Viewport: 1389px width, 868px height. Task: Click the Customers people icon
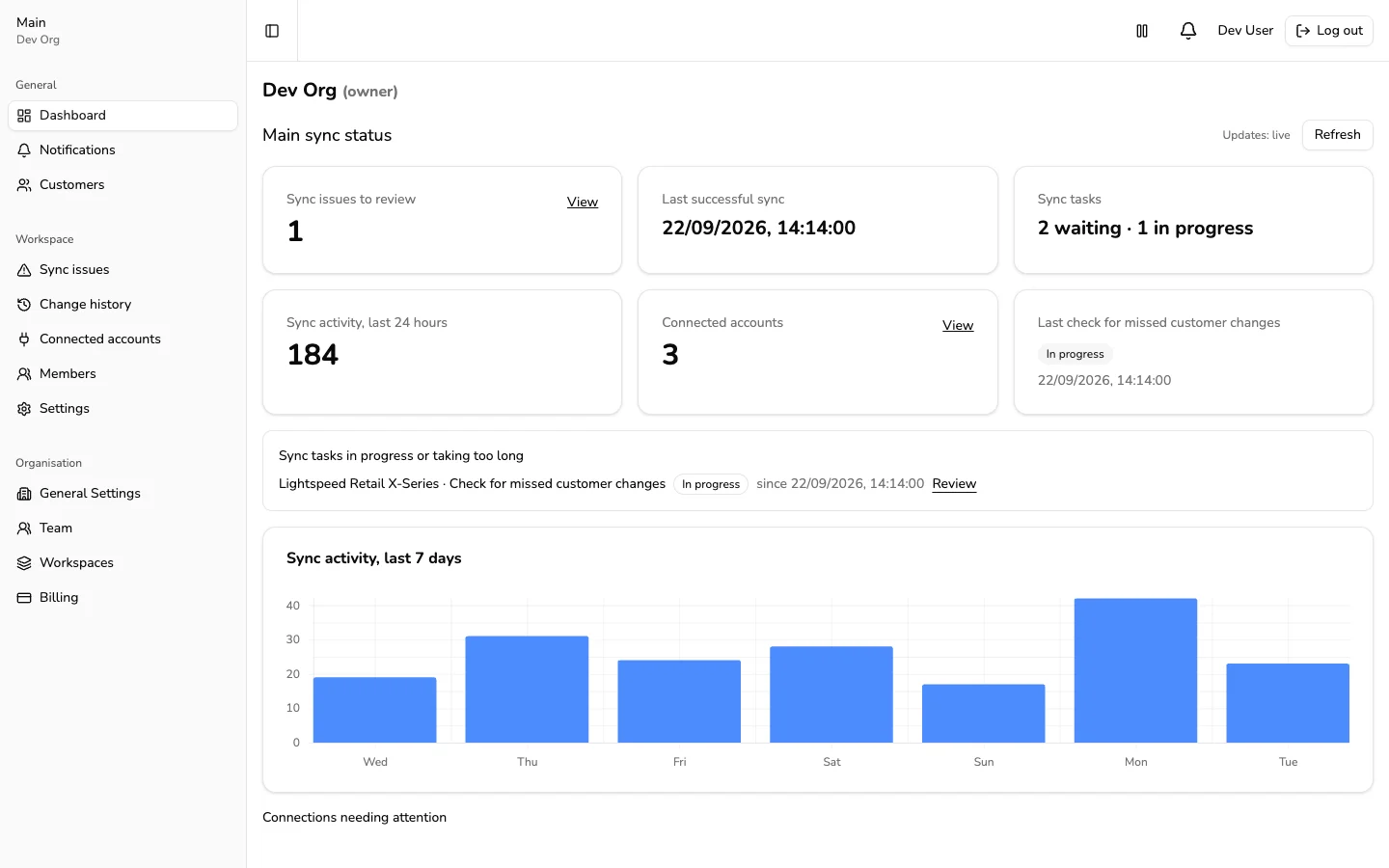pos(24,185)
